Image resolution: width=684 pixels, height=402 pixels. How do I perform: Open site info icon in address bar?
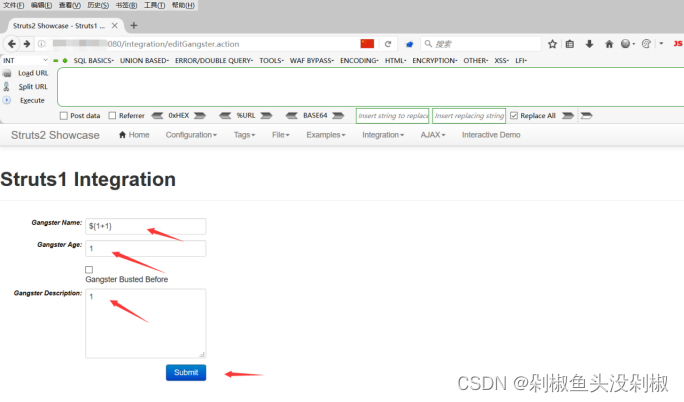point(41,44)
